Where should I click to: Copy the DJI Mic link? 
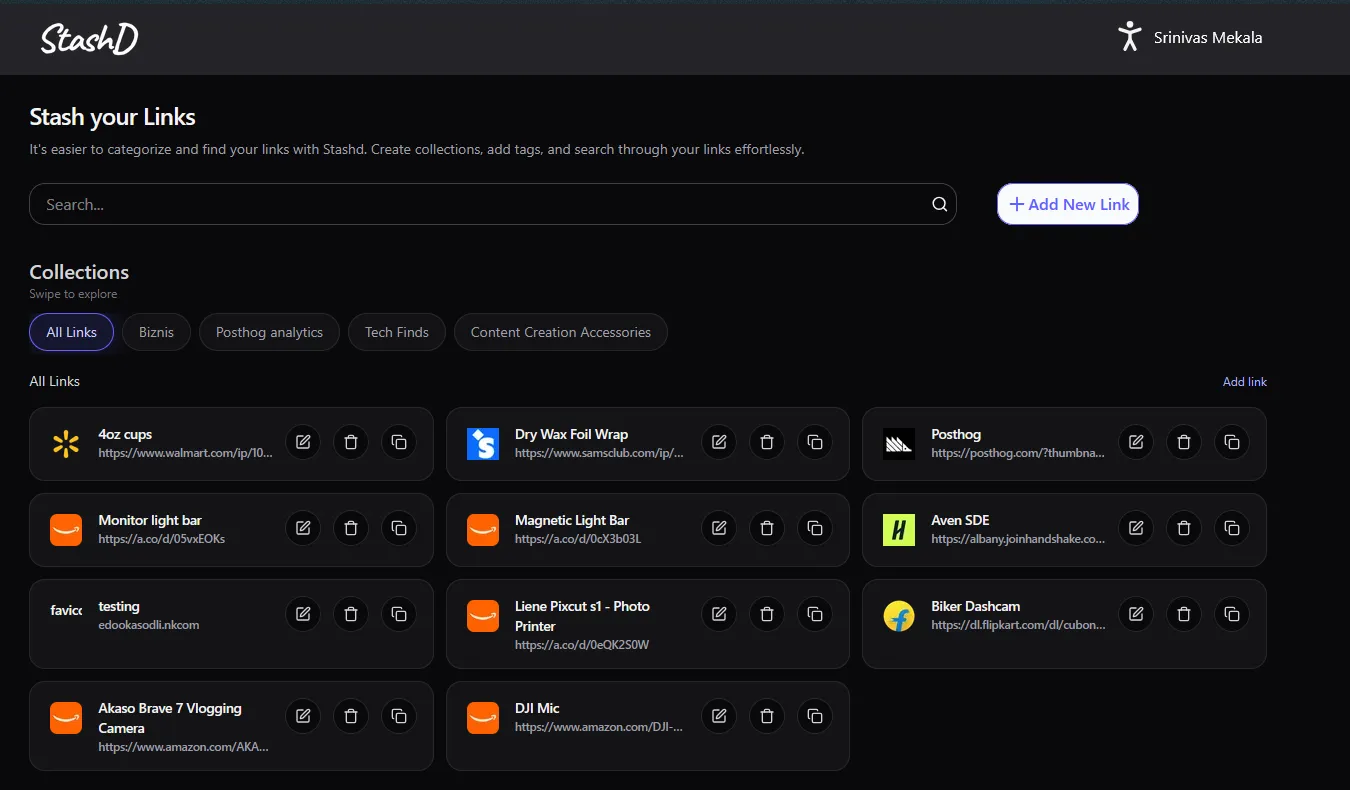tap(815, 716)
